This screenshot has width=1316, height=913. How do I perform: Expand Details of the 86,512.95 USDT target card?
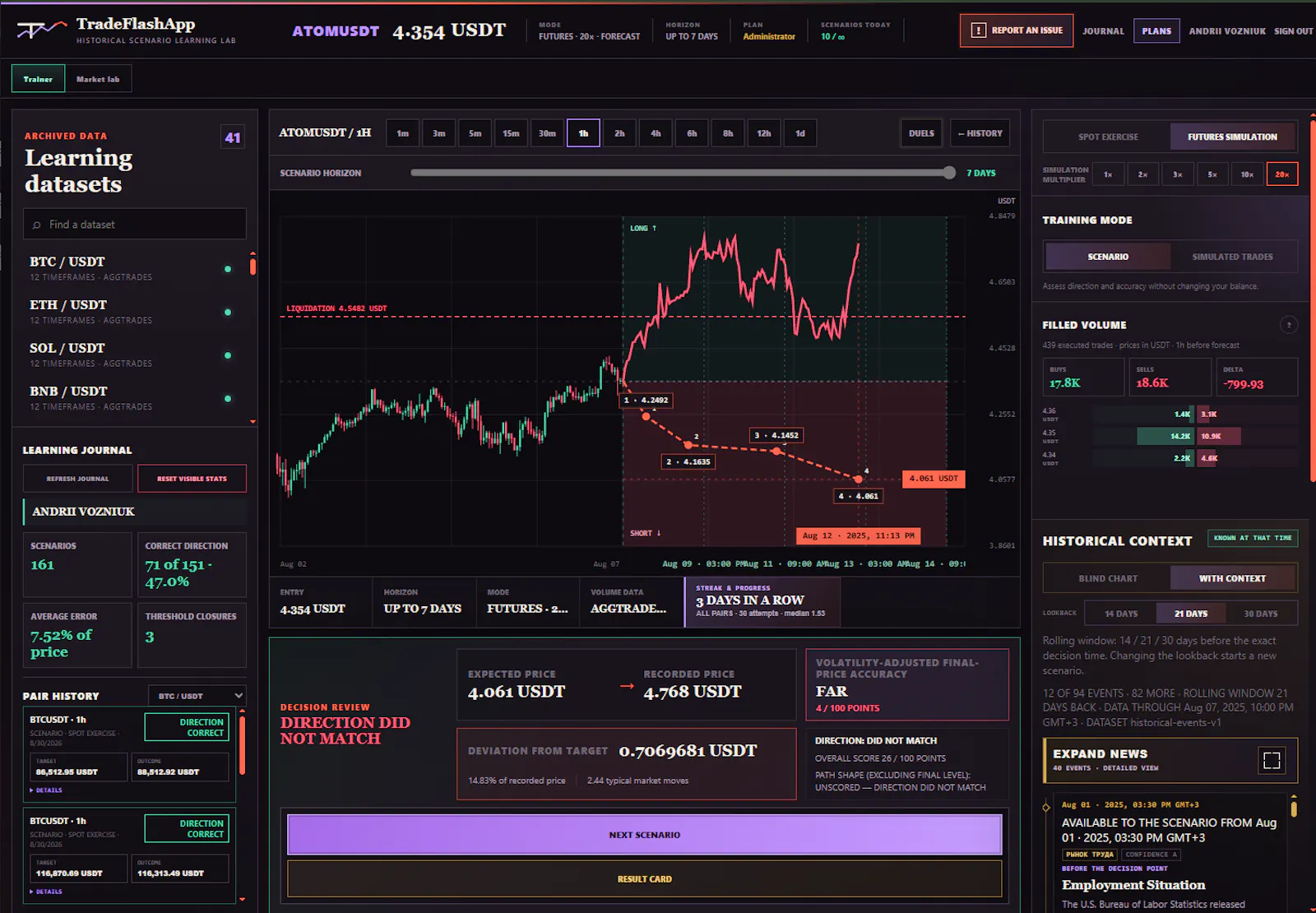pos(46,790)
